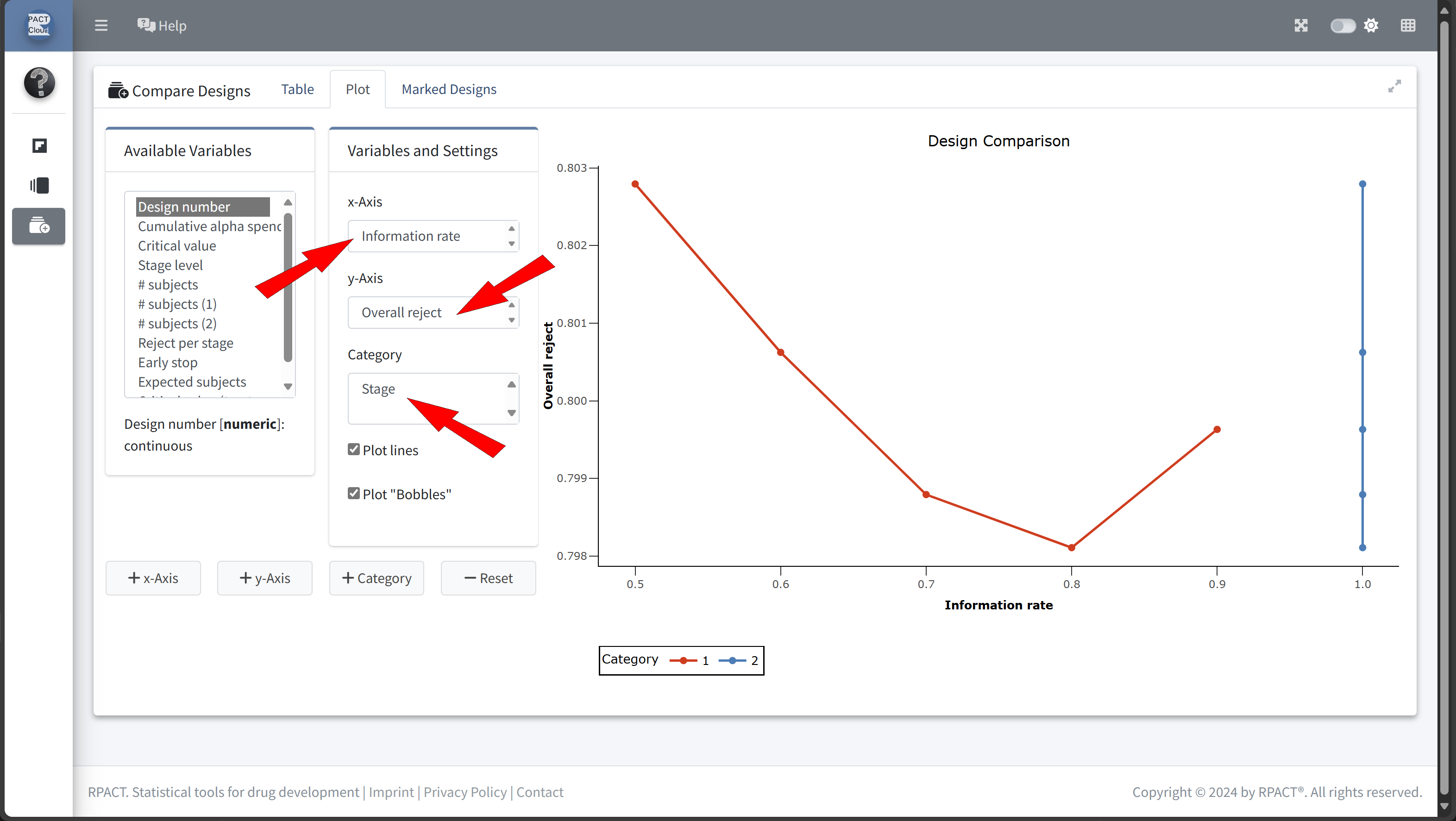The width and height of the screenshot is (1456, 821).
Task: Open the question mark help icon in sidebar
Action: tap(39, 82)
